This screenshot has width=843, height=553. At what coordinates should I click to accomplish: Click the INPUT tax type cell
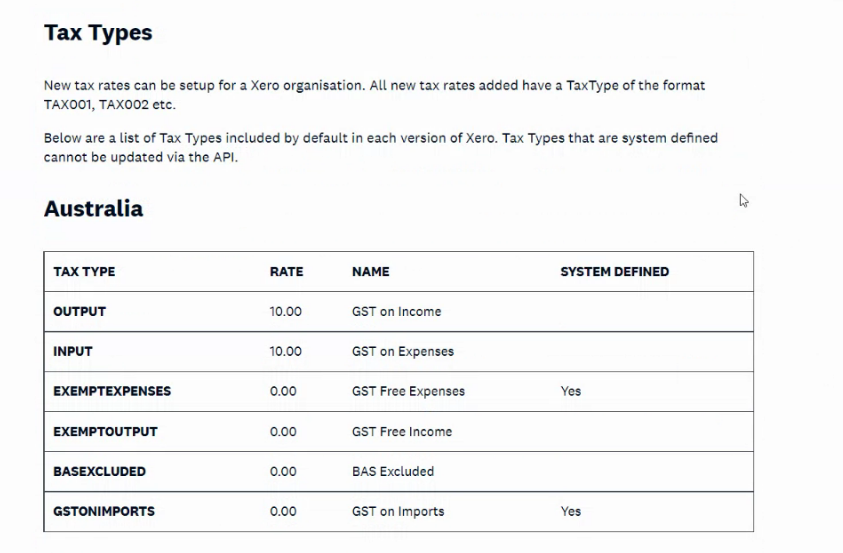tap(73, 351)
